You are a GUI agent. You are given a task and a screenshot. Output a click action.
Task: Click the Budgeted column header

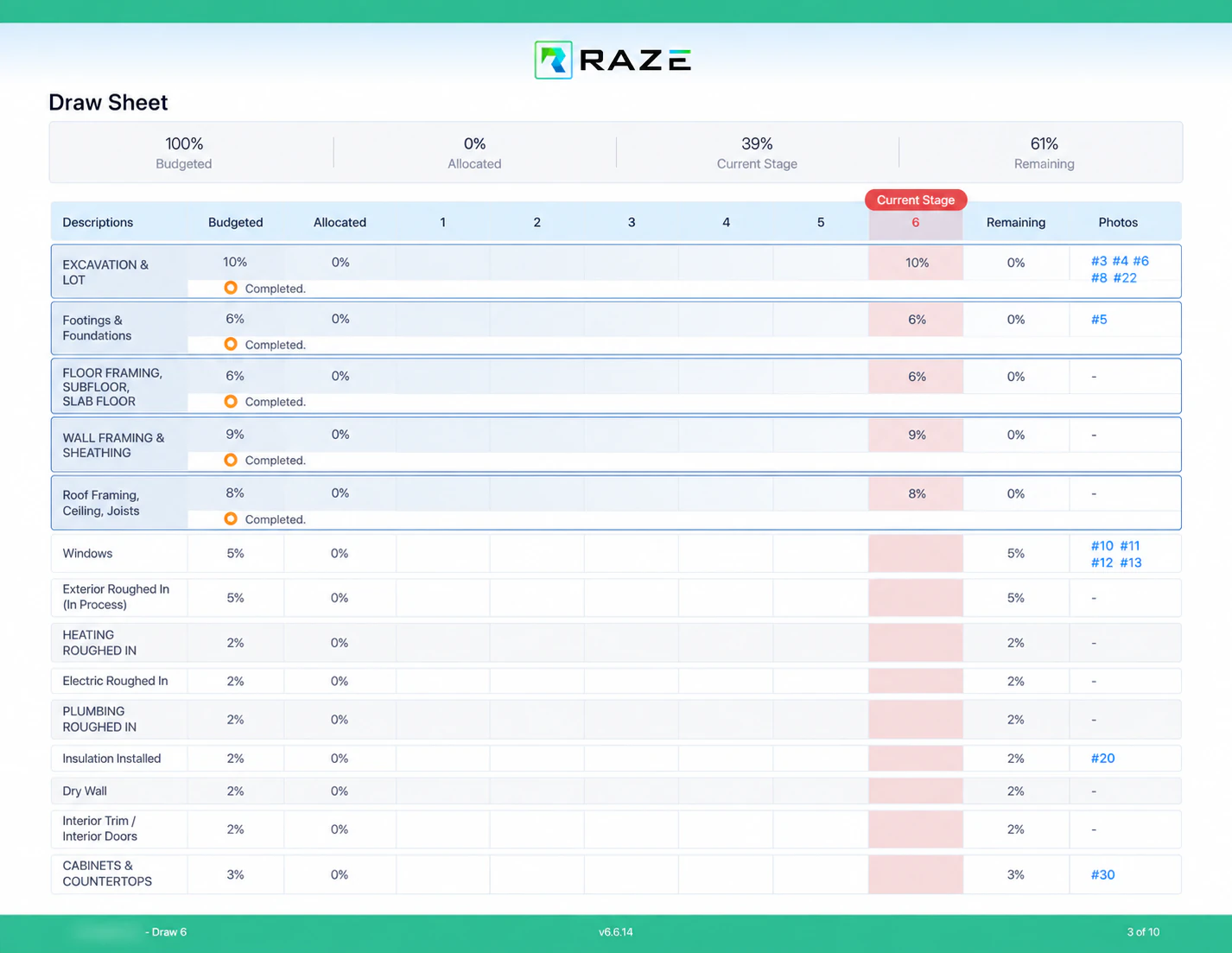tap(236, 222)
